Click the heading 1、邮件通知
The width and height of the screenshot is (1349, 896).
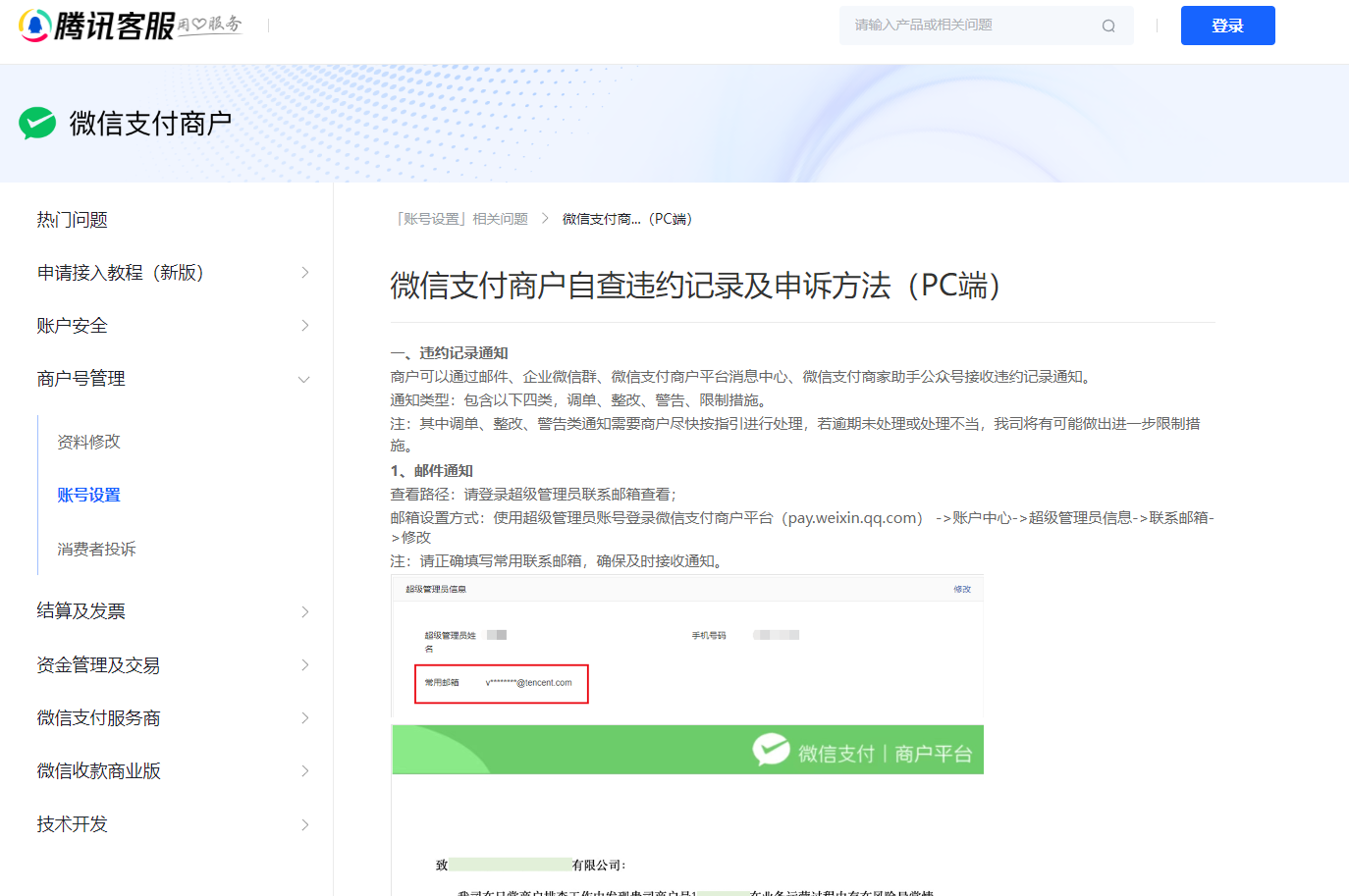coord(432,471)
